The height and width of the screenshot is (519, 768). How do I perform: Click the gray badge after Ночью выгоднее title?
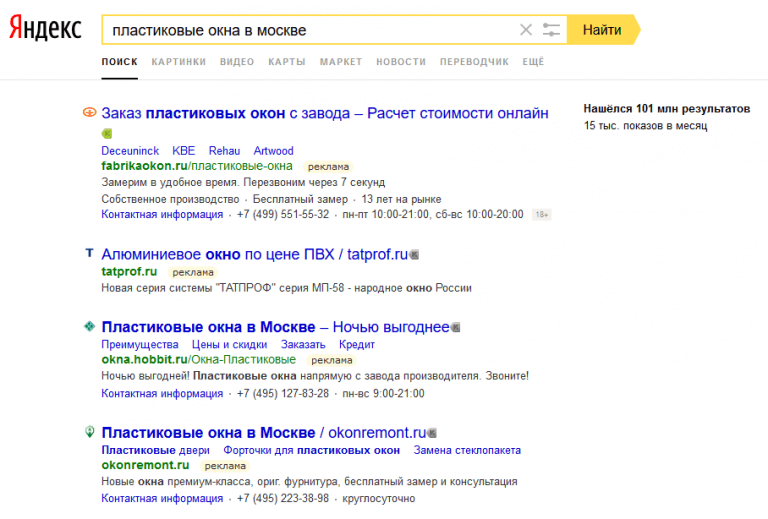coord(456,327)
